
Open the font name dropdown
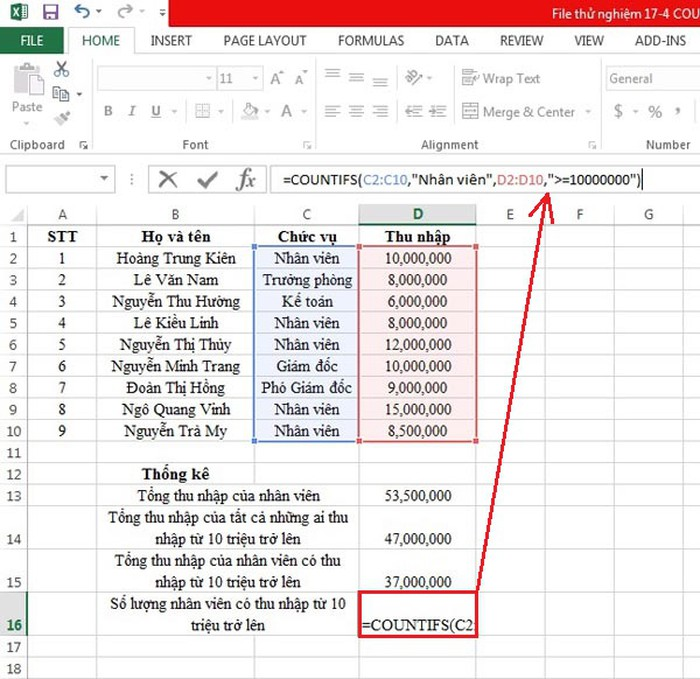click(x=208, y=79)
